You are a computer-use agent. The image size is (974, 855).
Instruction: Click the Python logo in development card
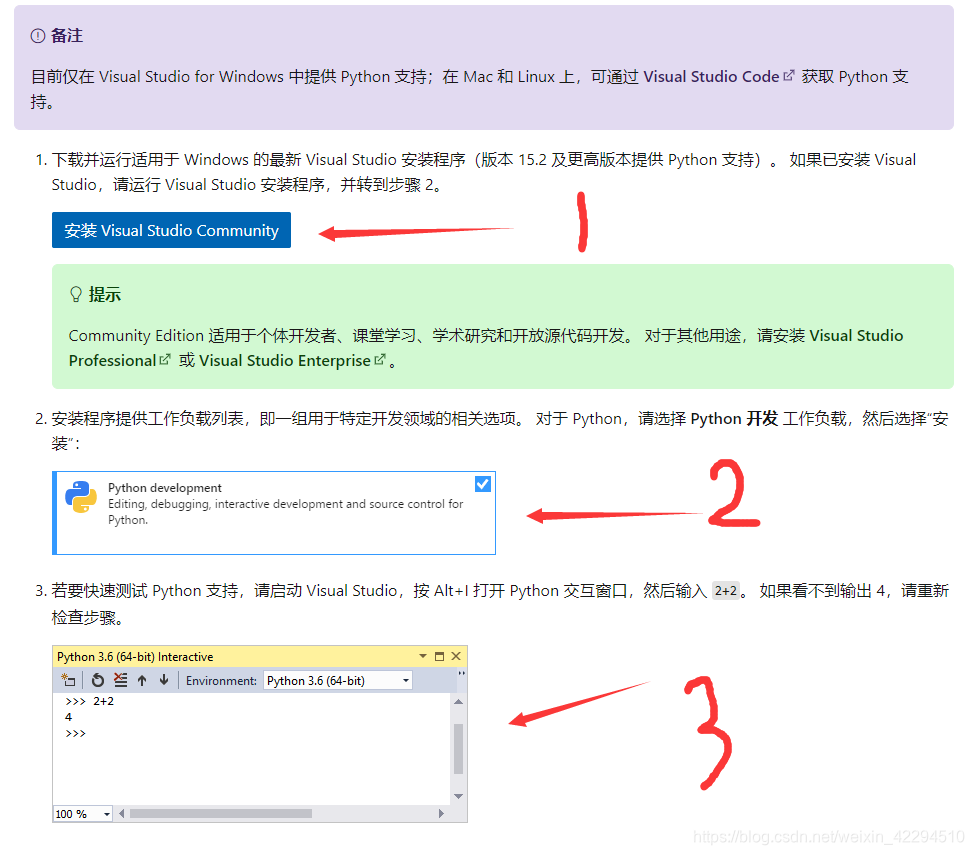pyautogui.click(x=81, y=497)
